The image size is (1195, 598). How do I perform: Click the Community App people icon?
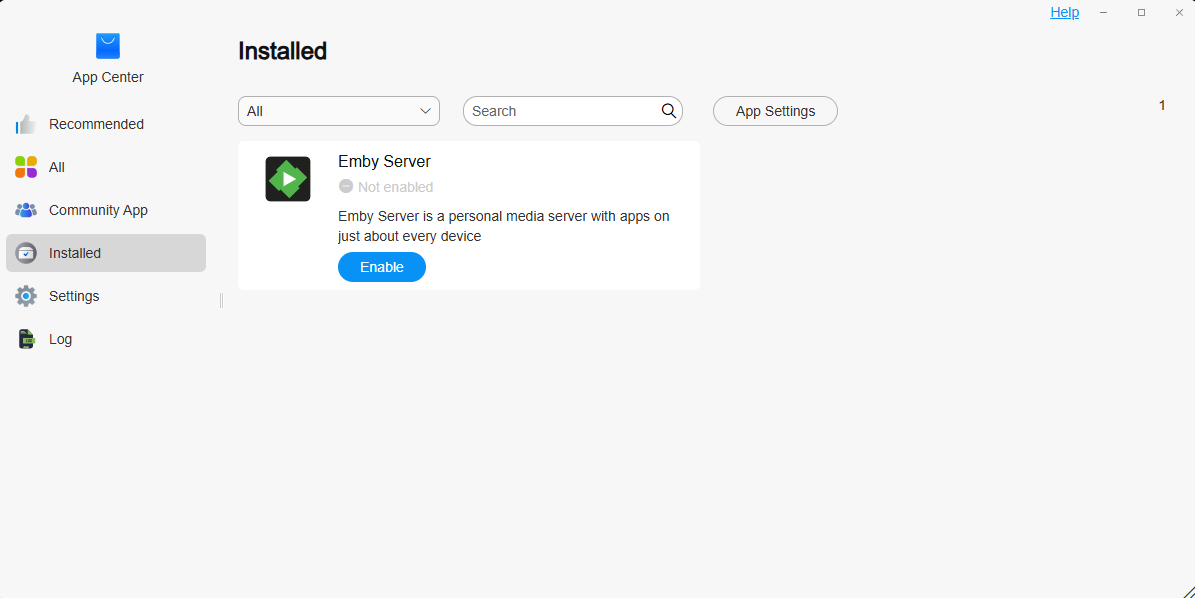pos(26,210)
